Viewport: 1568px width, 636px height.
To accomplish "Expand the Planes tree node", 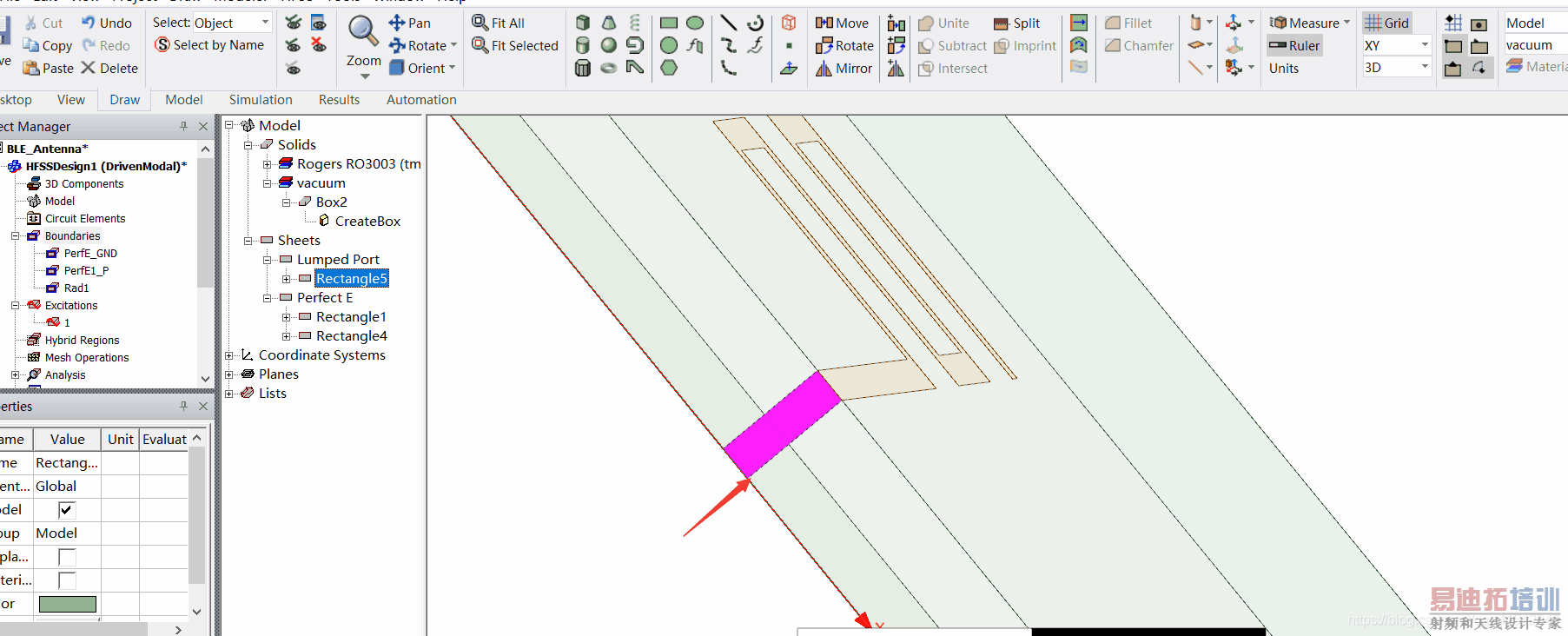I will pyautogui.click(x=228, y=374).
